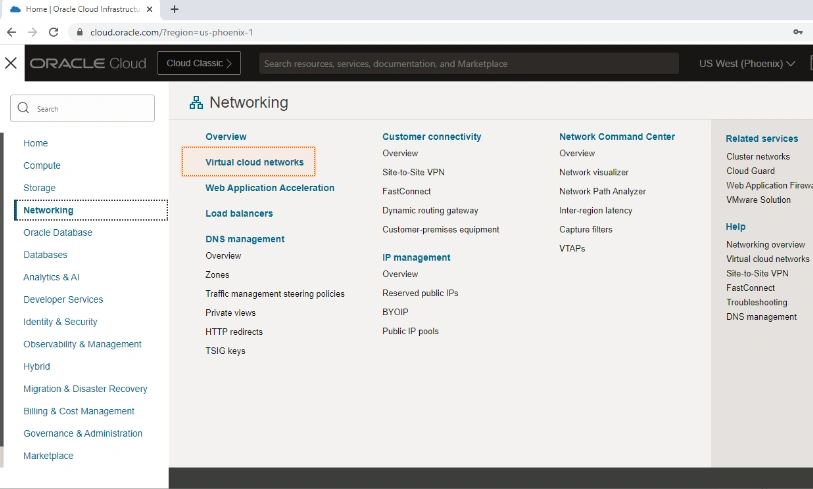Screen dimensions: 813x489
Task: Open Cluster networks in Related services
Action: click(x=758, y=156)
